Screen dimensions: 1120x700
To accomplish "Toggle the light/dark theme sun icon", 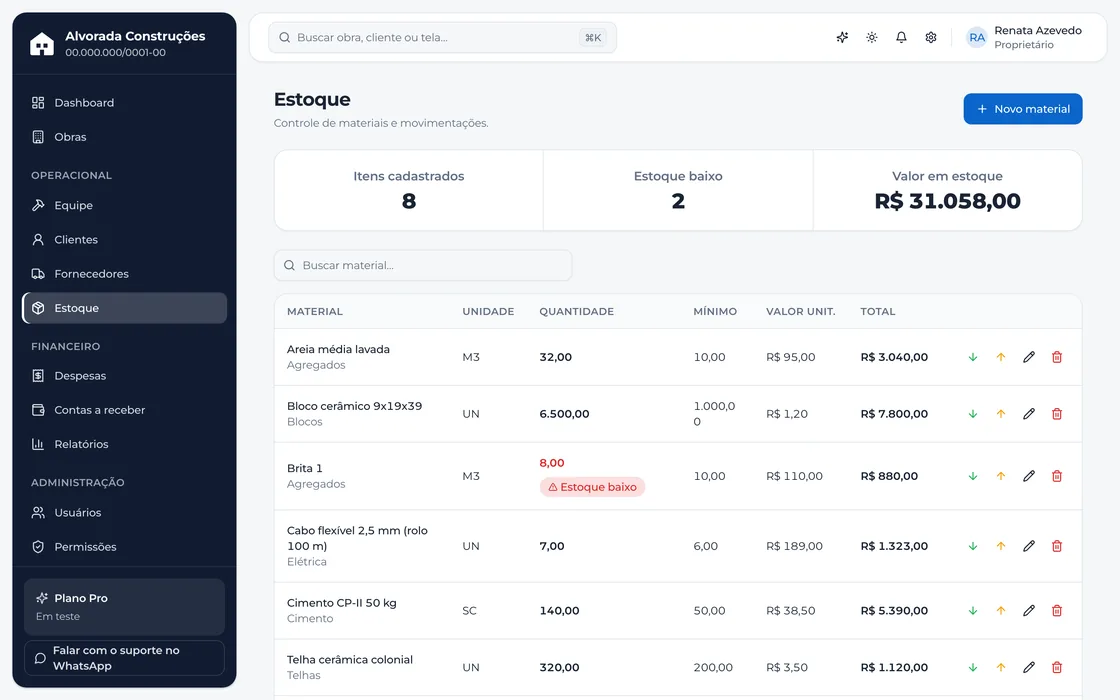I will click(x=871, y=37).
